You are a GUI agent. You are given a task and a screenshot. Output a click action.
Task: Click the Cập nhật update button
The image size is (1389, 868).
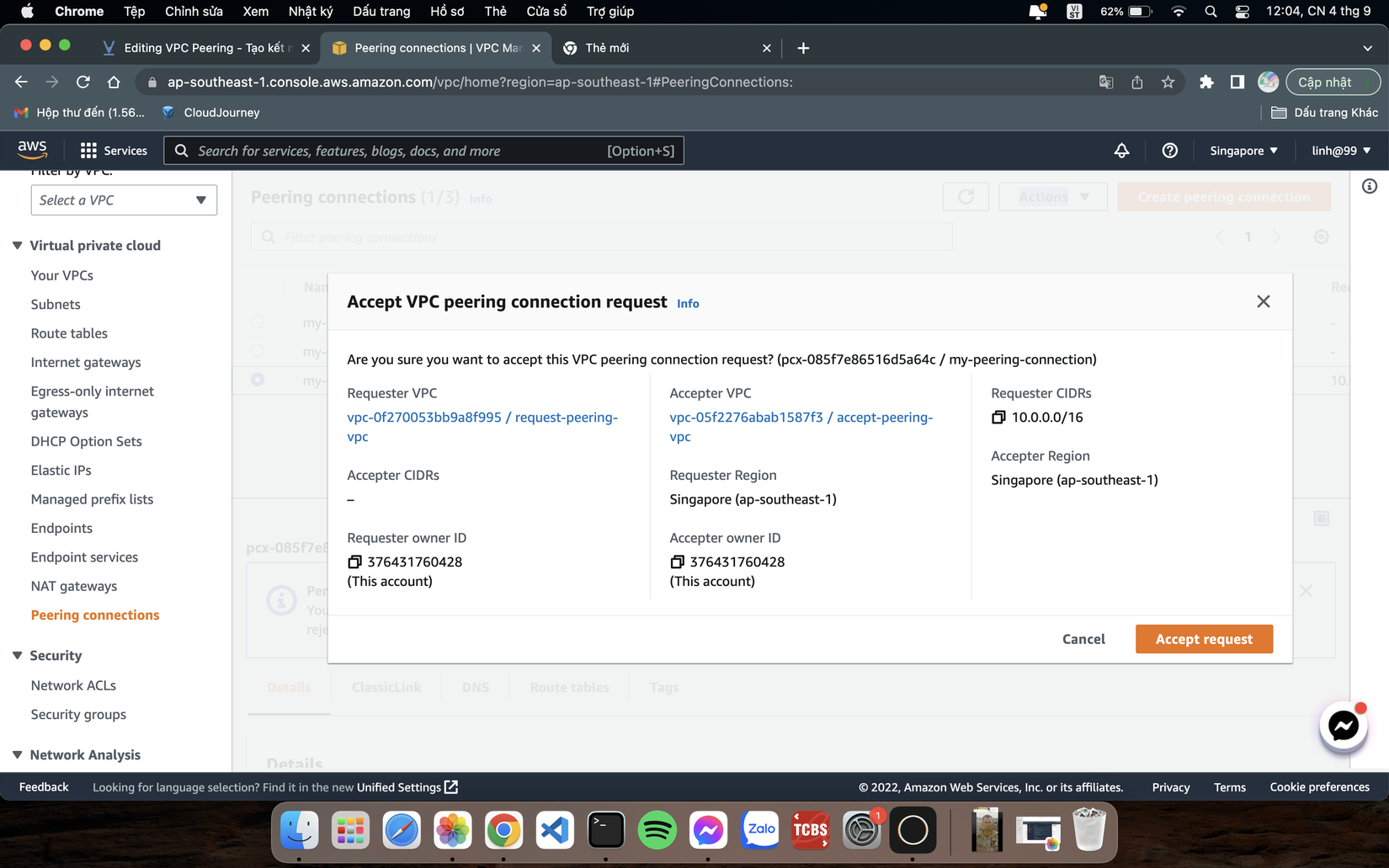[x=1333, y=82]
